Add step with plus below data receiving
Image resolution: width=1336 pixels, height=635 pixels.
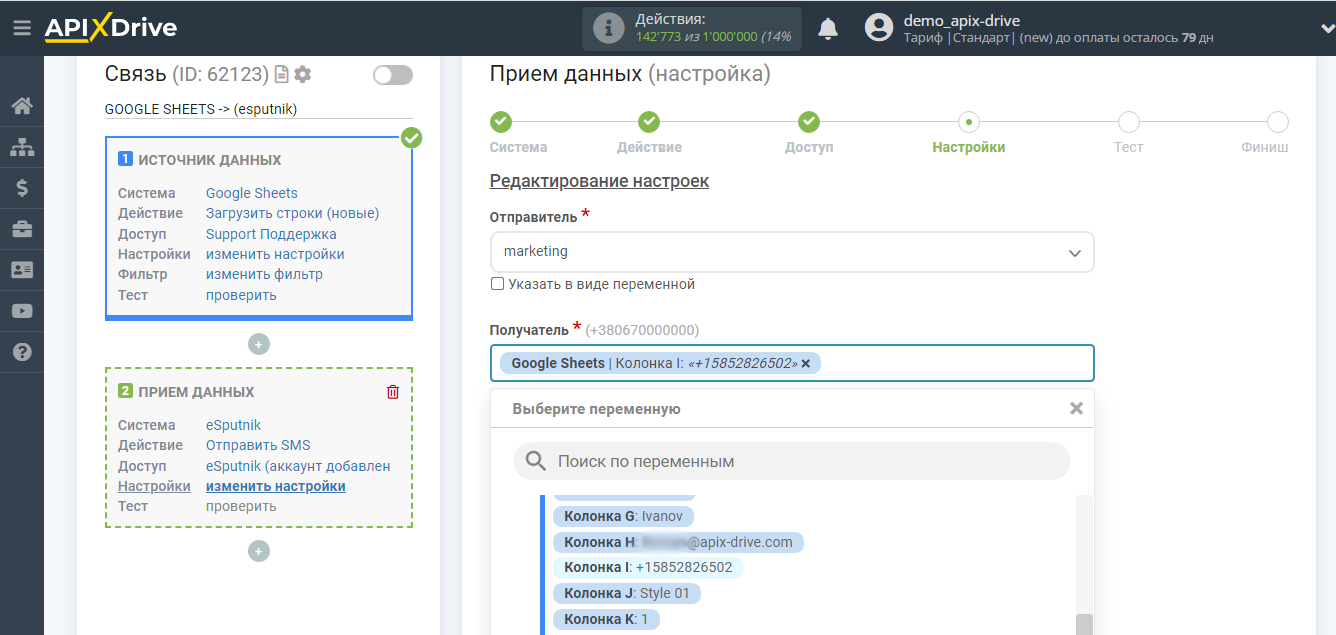point(259,551)
